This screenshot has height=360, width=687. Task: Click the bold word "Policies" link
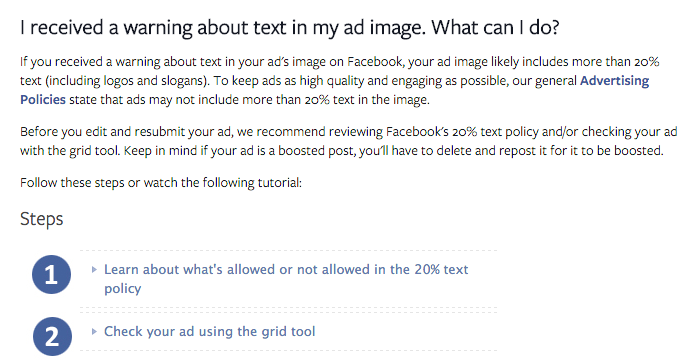pyautogui.click(x=43, y=99)
